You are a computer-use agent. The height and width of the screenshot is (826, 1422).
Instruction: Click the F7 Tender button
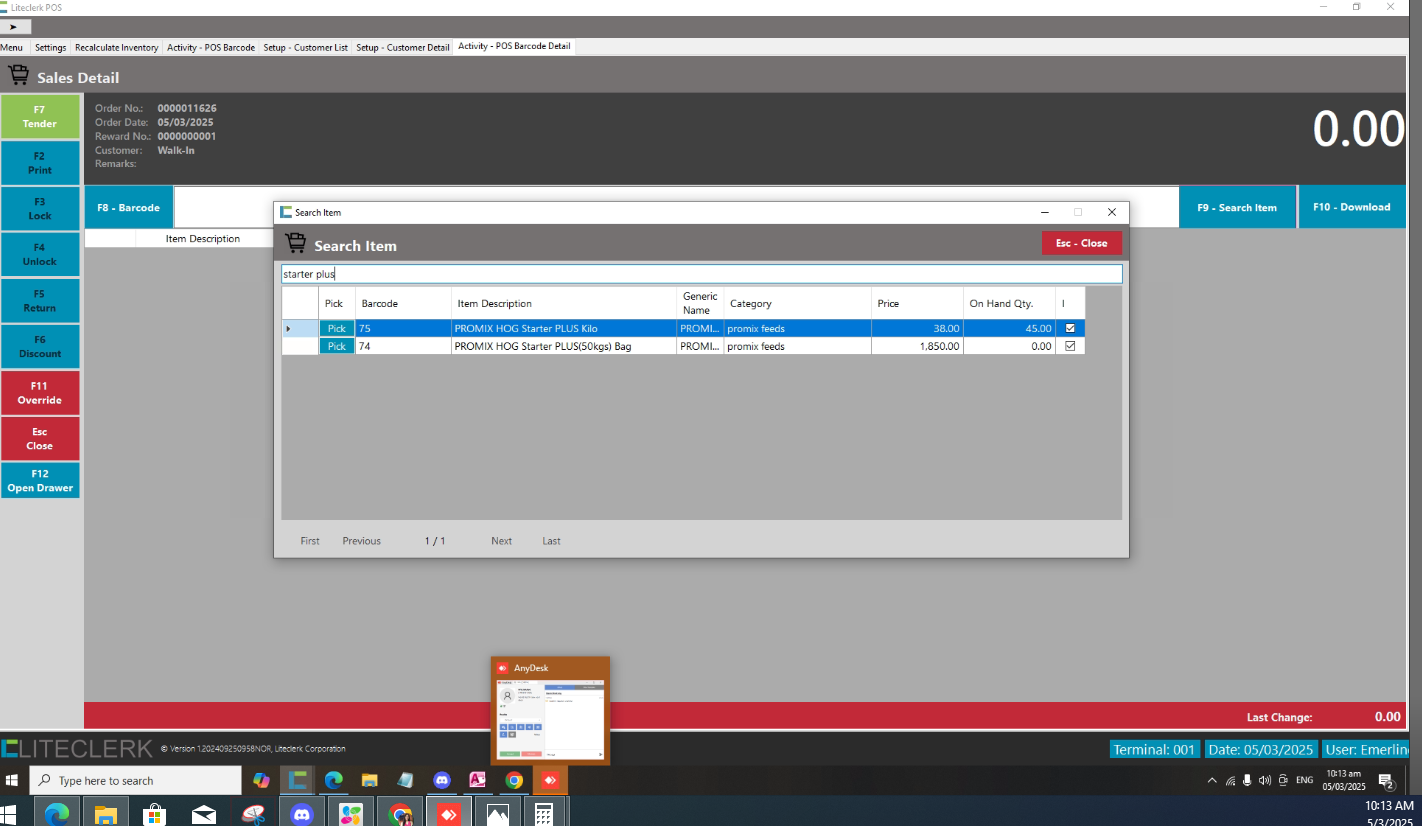tap(40, 117)
